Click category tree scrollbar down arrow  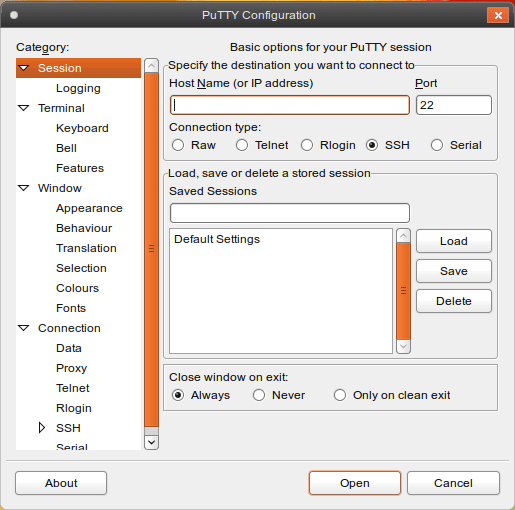151,442
